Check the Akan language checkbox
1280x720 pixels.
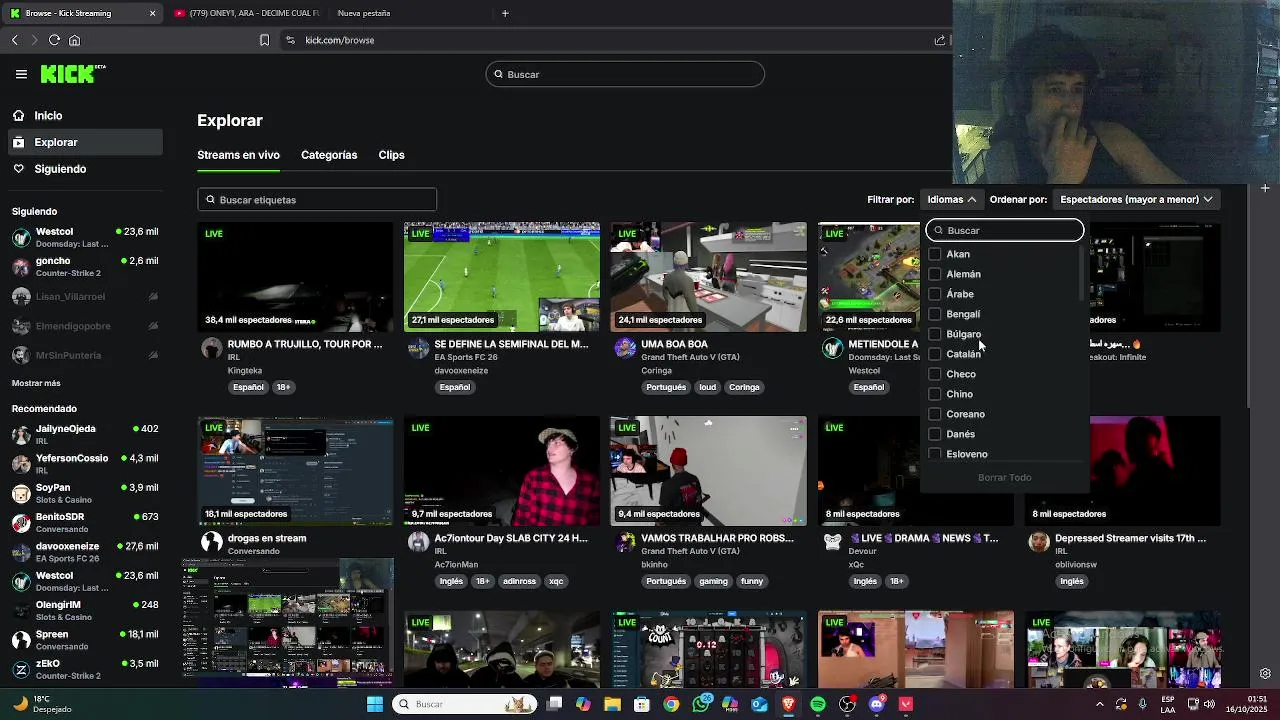coord(935,254)
